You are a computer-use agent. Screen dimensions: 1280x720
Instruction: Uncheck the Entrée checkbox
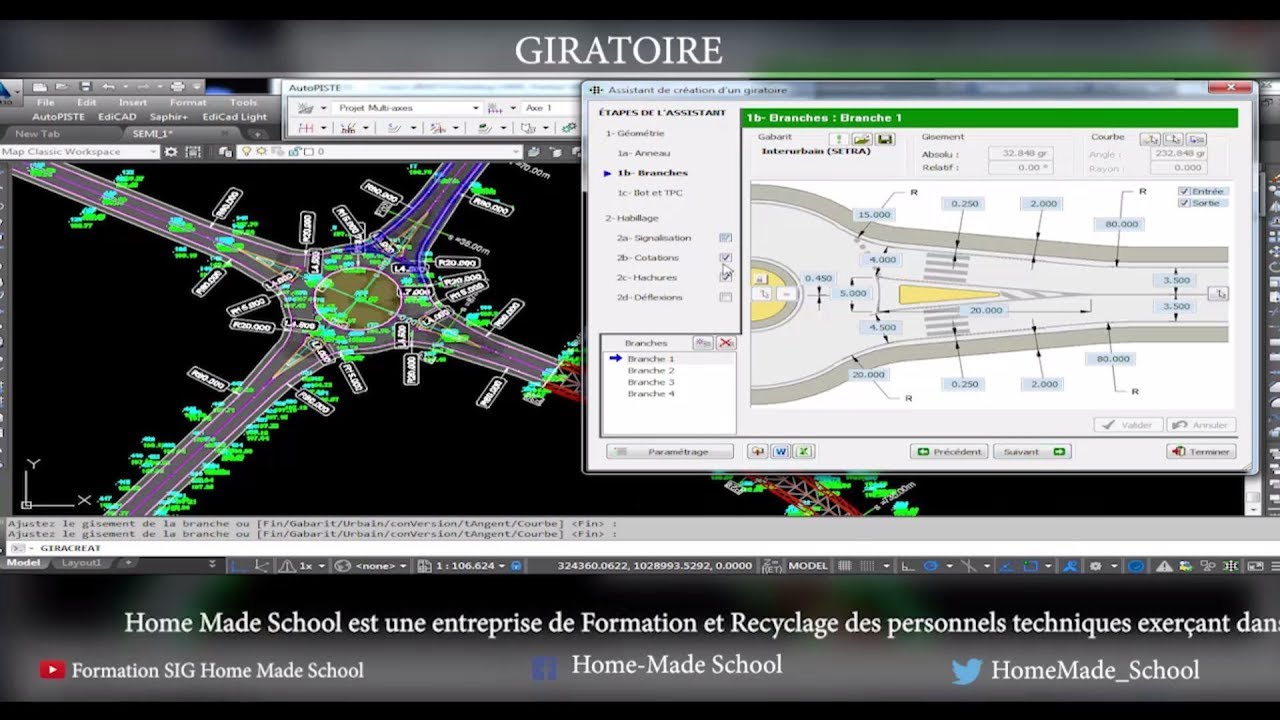(1184, 191)
